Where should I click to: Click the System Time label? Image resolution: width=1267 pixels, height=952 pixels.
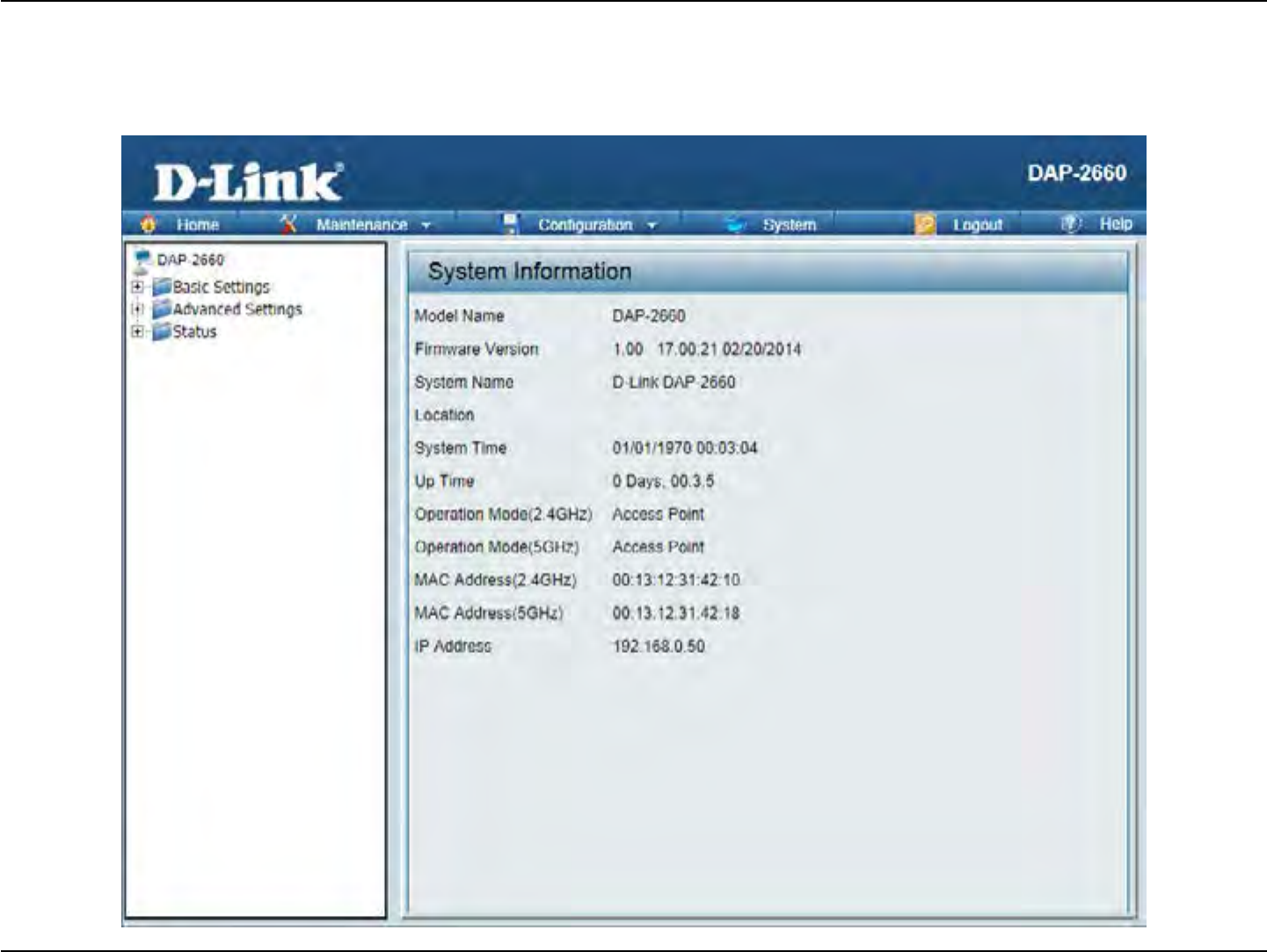coord(461,448)
